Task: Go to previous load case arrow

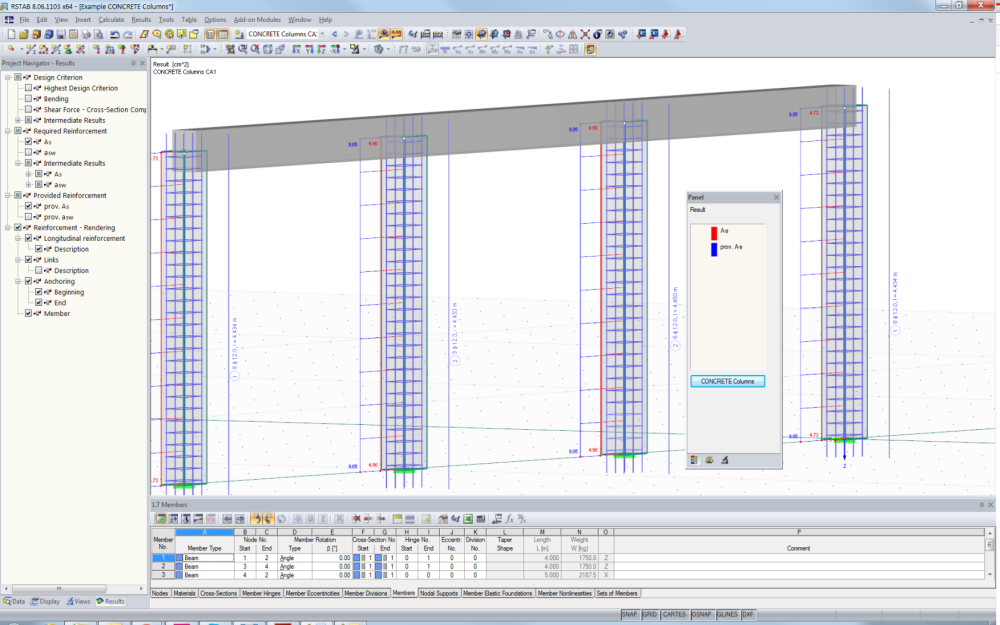Action: click(335, 34)
